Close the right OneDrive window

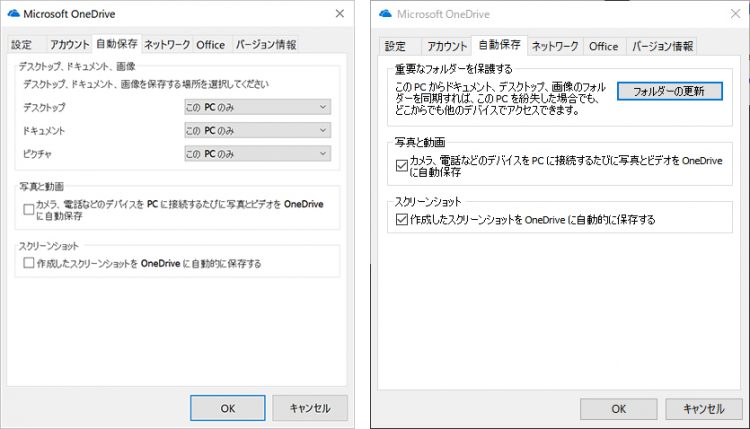[736, 14]
